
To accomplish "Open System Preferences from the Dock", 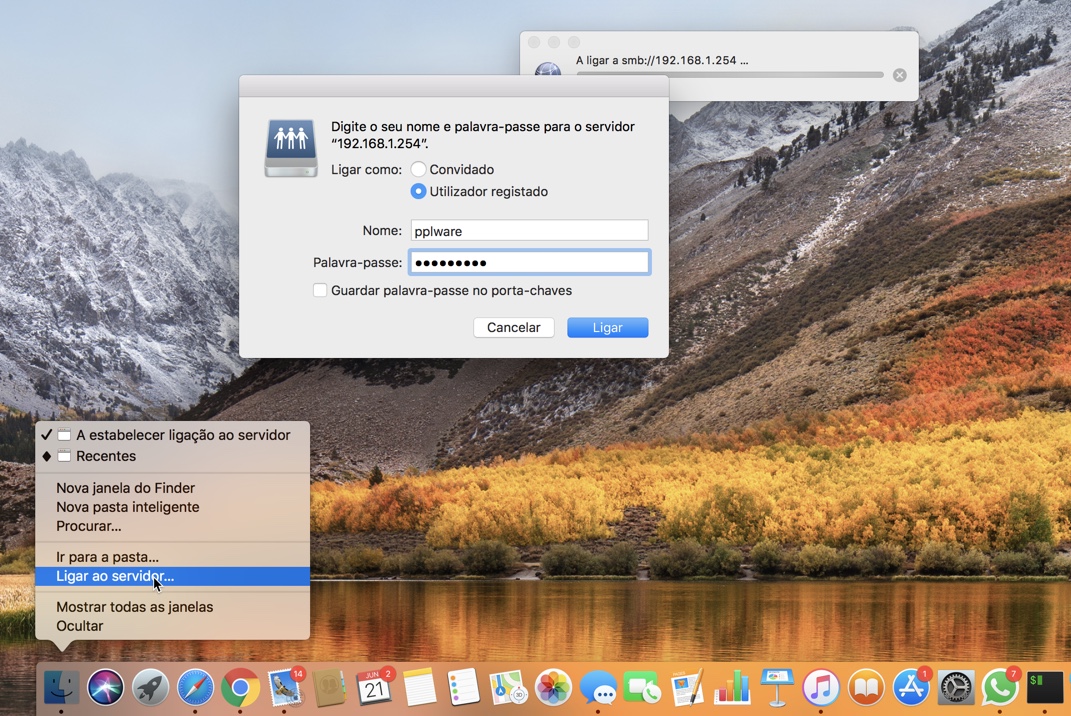I will [x=956, y=687].
